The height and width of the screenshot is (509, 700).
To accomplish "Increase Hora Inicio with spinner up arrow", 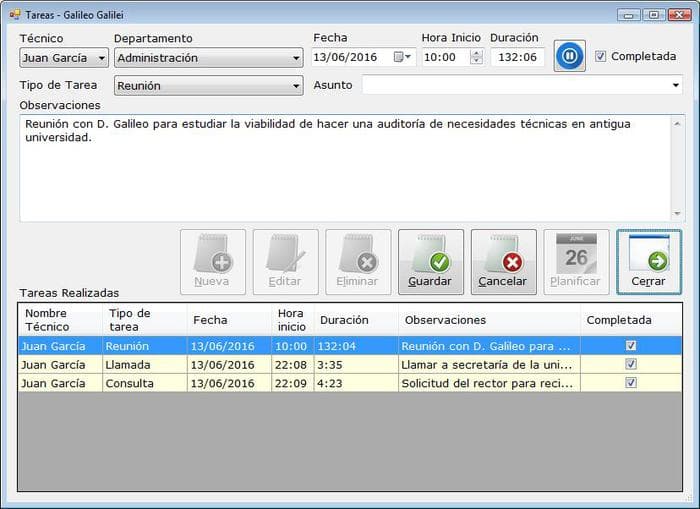I will pos(477,53).
